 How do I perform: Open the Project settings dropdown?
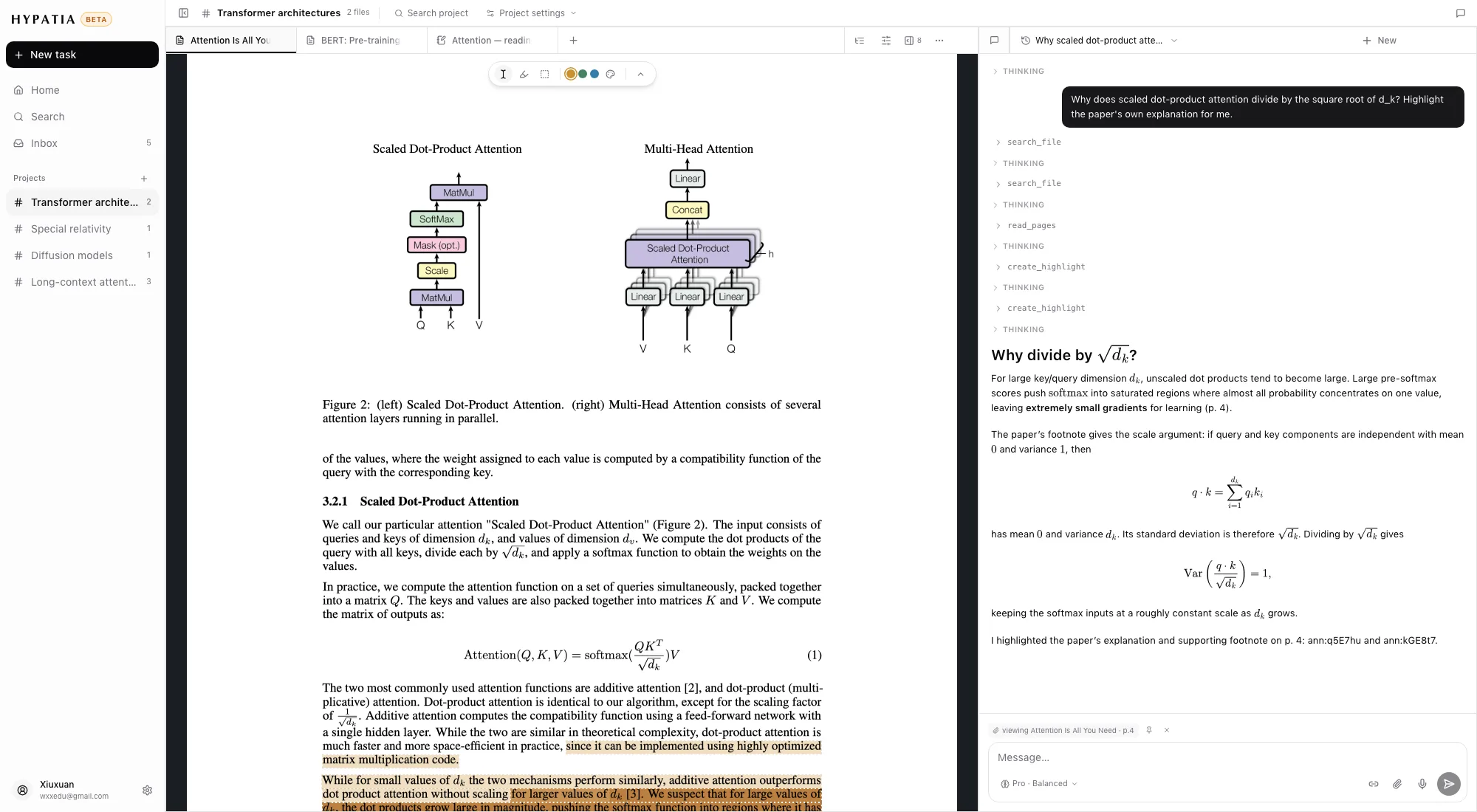pos(531,13)
